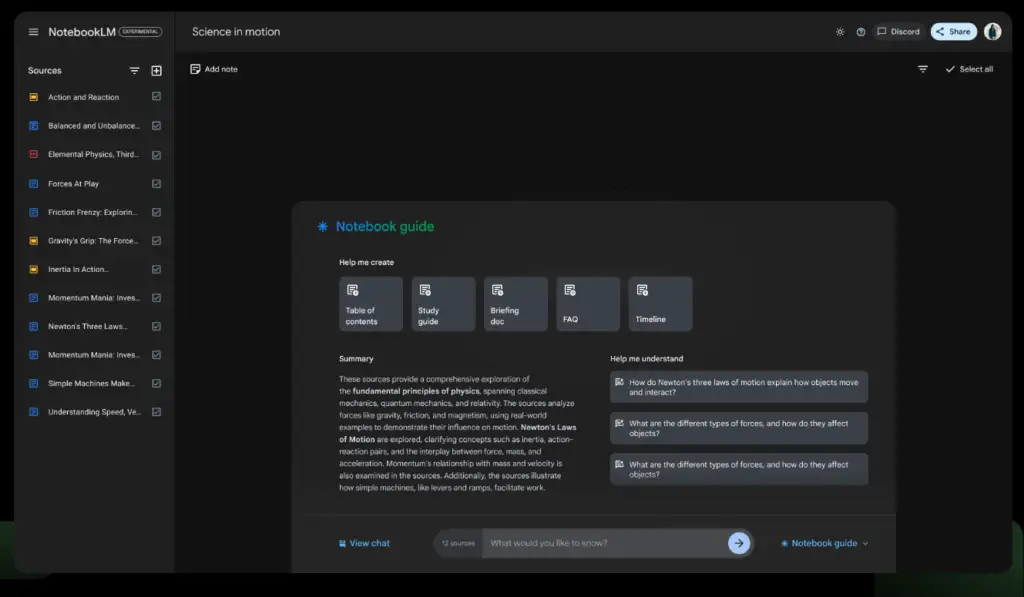
Task: Click the chat question input field
Action: tap(603, 543)
